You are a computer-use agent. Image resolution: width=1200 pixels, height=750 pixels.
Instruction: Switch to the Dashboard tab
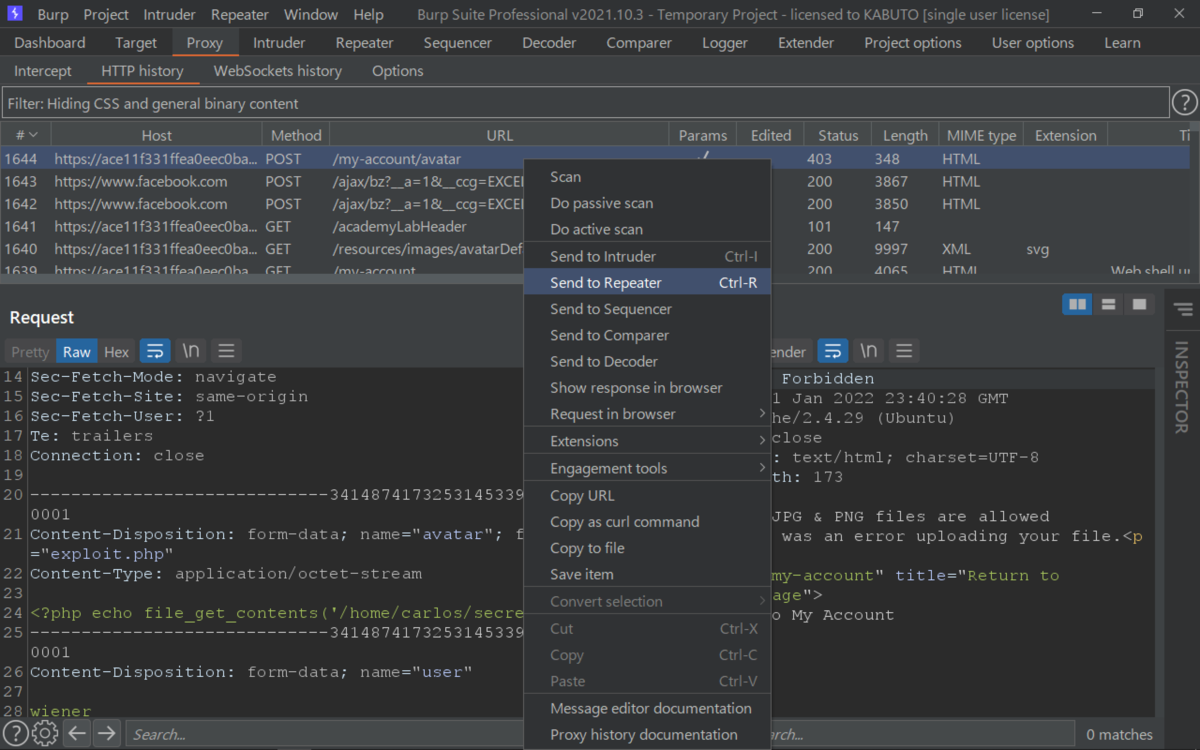(50, 43)
